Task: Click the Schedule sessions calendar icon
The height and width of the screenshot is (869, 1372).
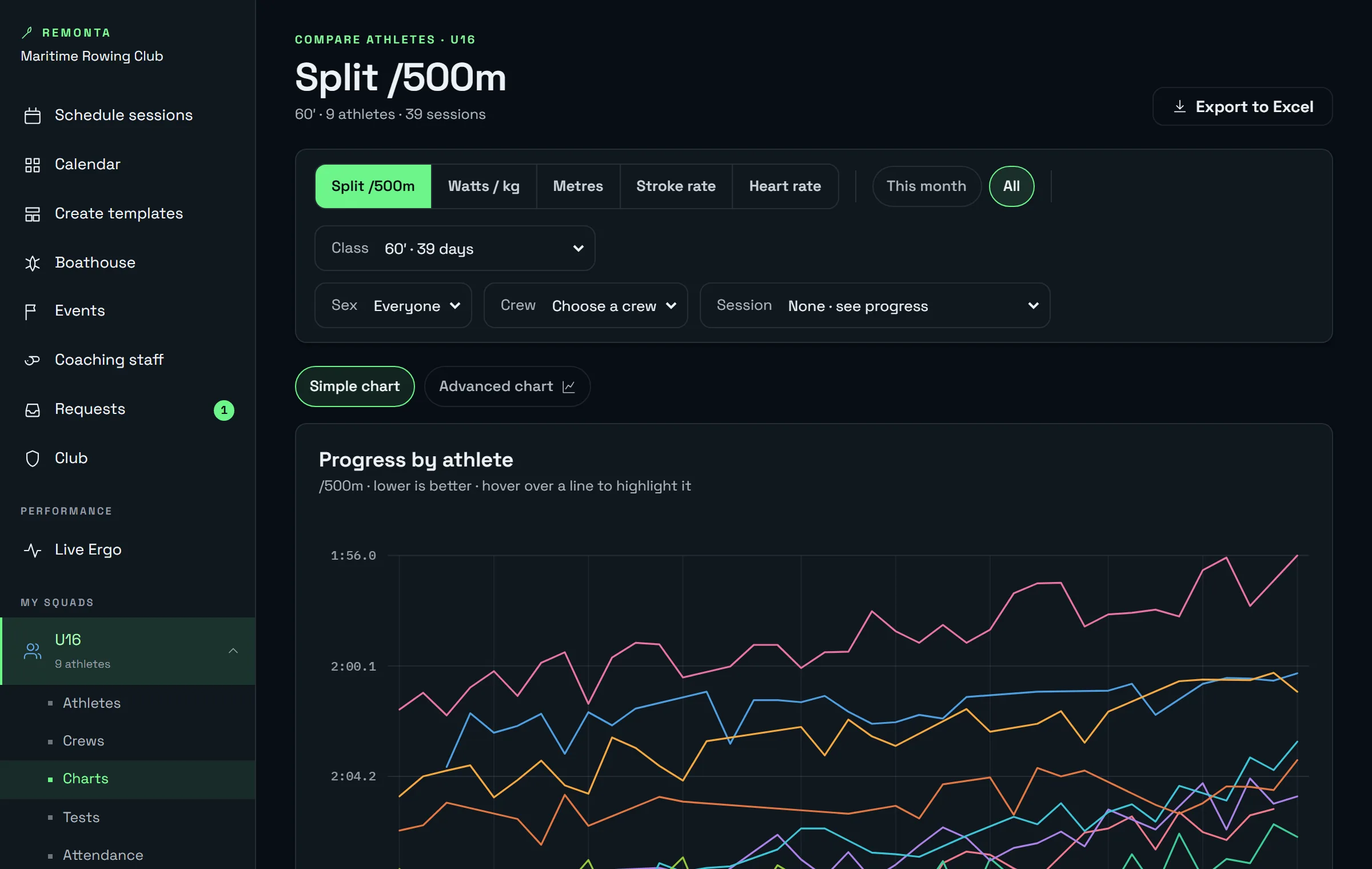Action: coord(33,115)
